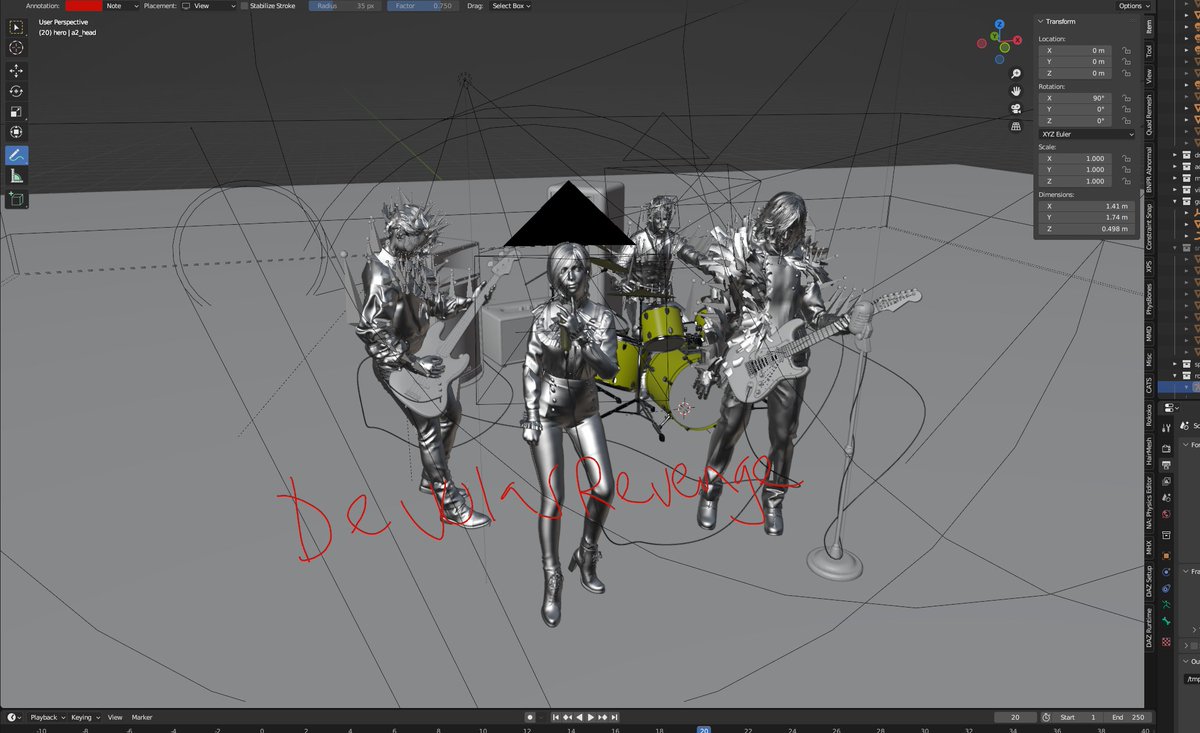Image resolution: width=1200 pixels, height=733 pixels.
Task: Switch to the Tool sidebar tab
Action: pyautogui.click(x=1148, y=49)
